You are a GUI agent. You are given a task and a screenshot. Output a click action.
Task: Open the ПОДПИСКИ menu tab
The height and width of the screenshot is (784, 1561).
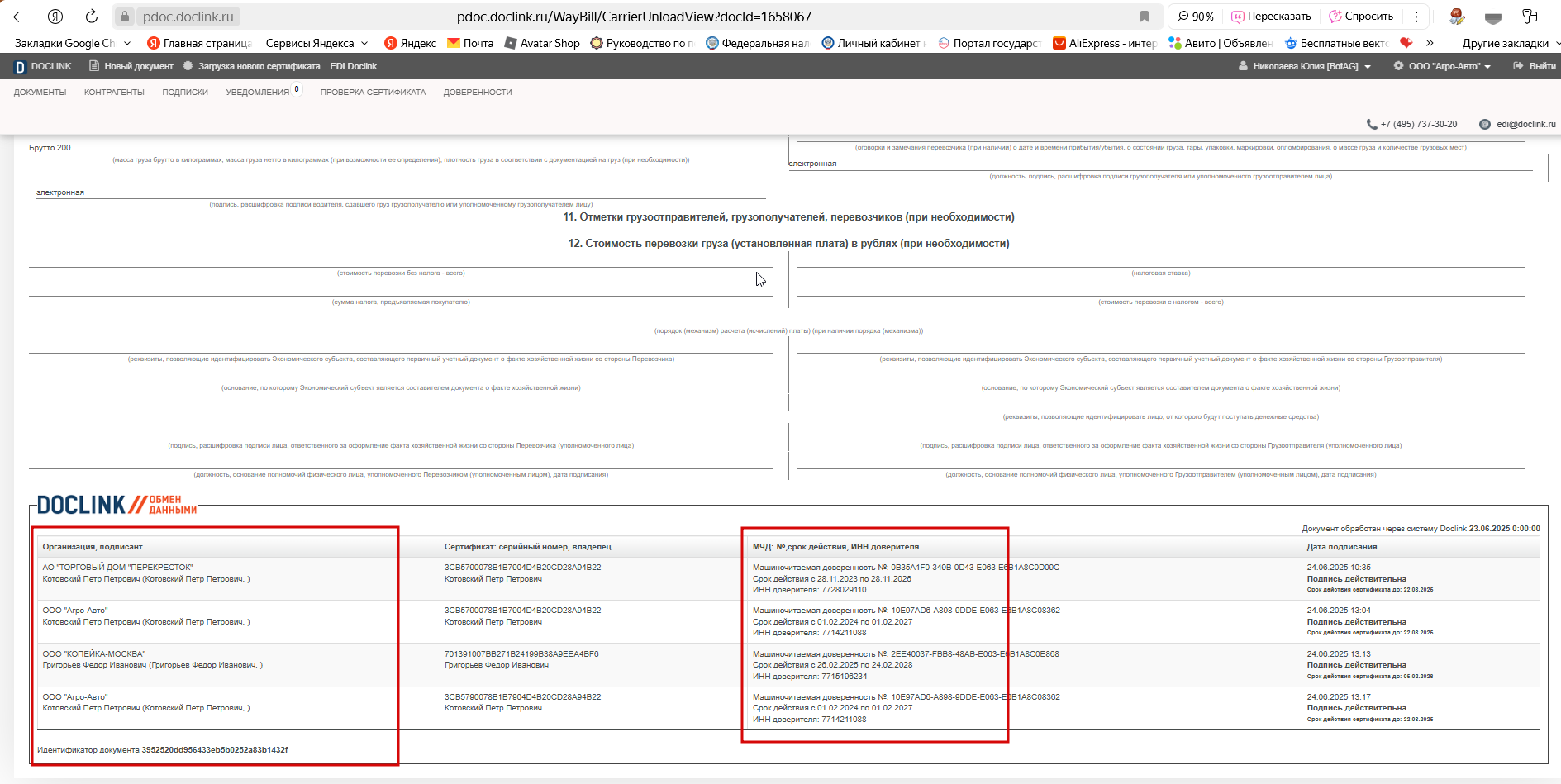click(x=185, y=93)
